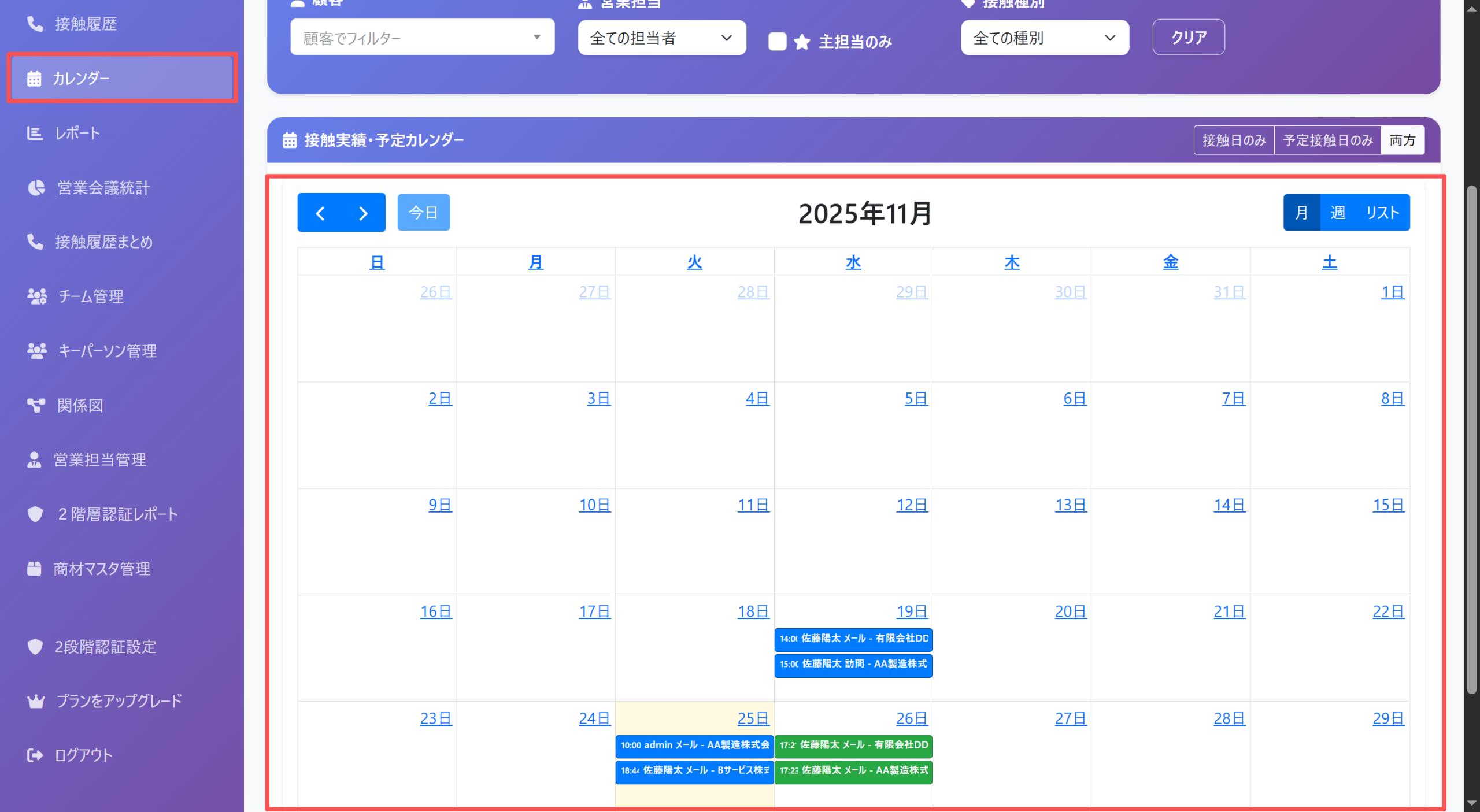Switch calendar to 週 view

coord(1337,213)
